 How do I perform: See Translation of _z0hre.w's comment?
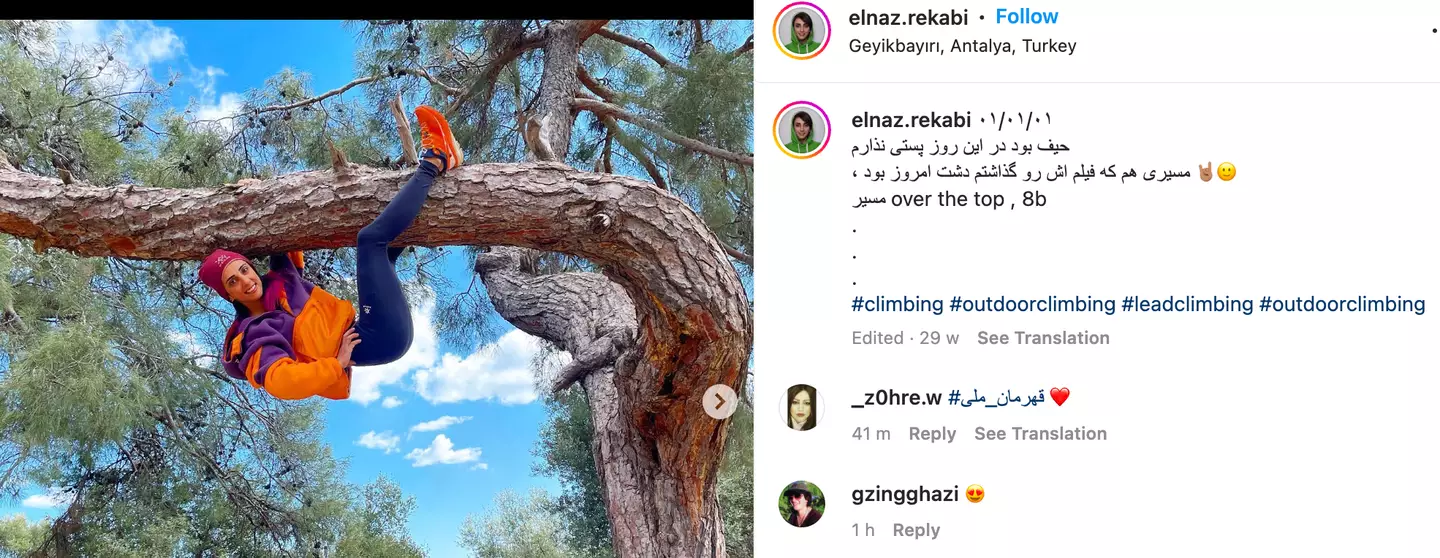(1040, 434)
